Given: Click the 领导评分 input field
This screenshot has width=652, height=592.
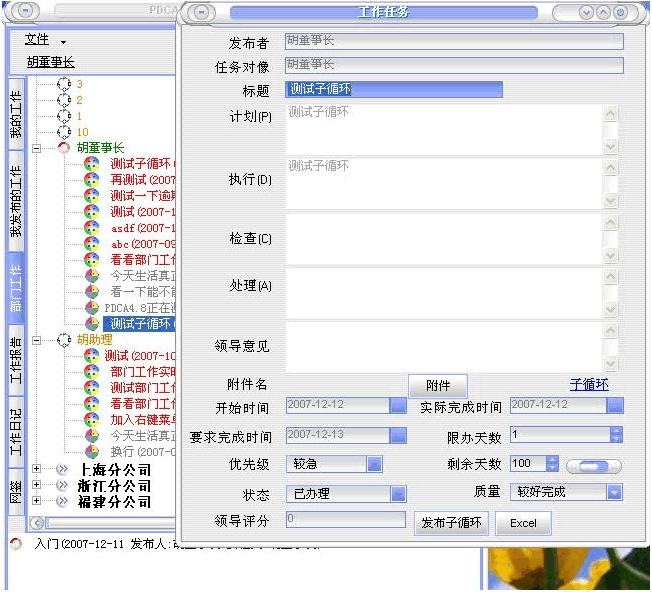Looking at the screenshot, I should [346, 519].
